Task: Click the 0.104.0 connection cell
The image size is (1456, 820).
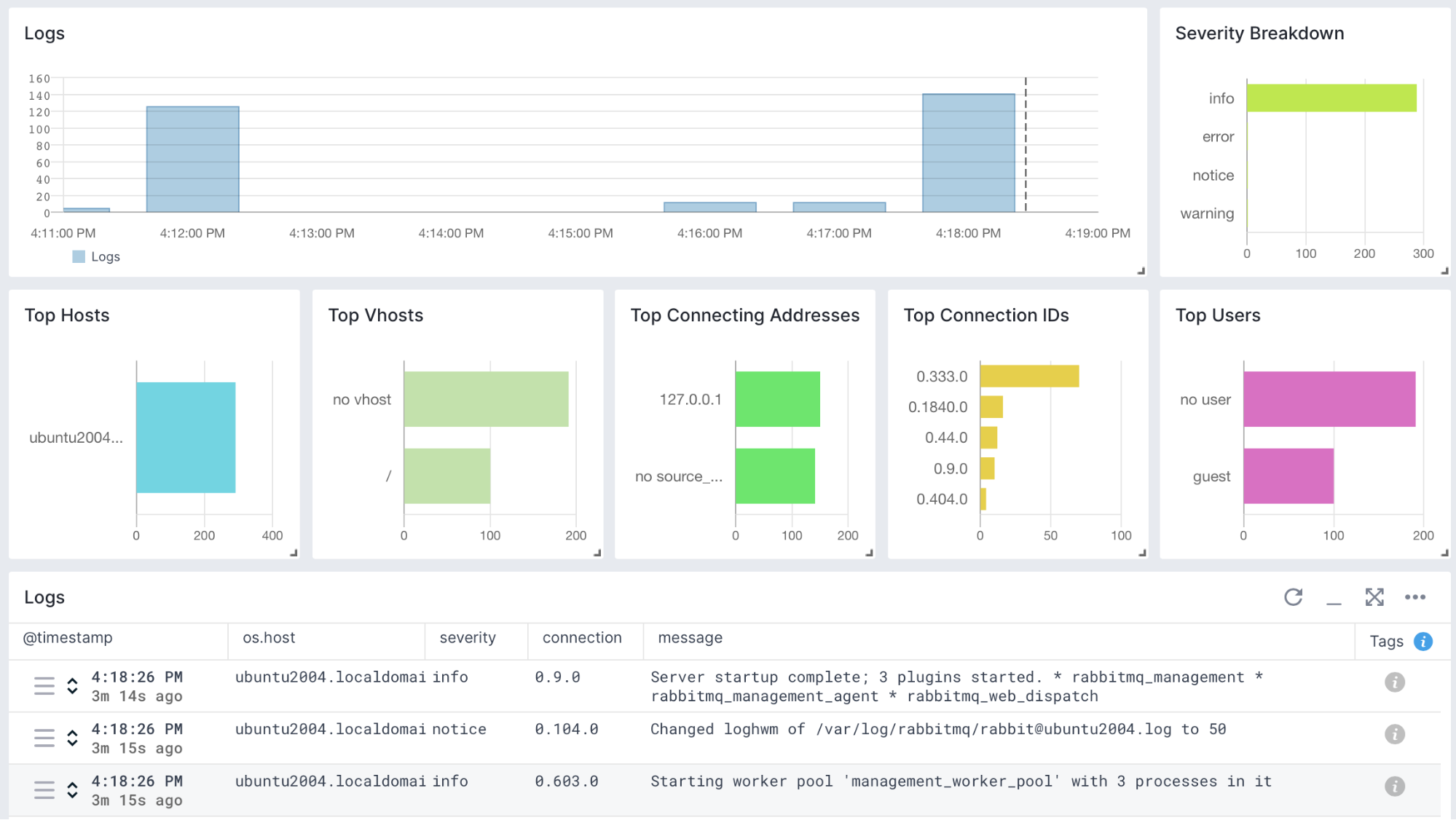Action: click(x=567, y=729)
